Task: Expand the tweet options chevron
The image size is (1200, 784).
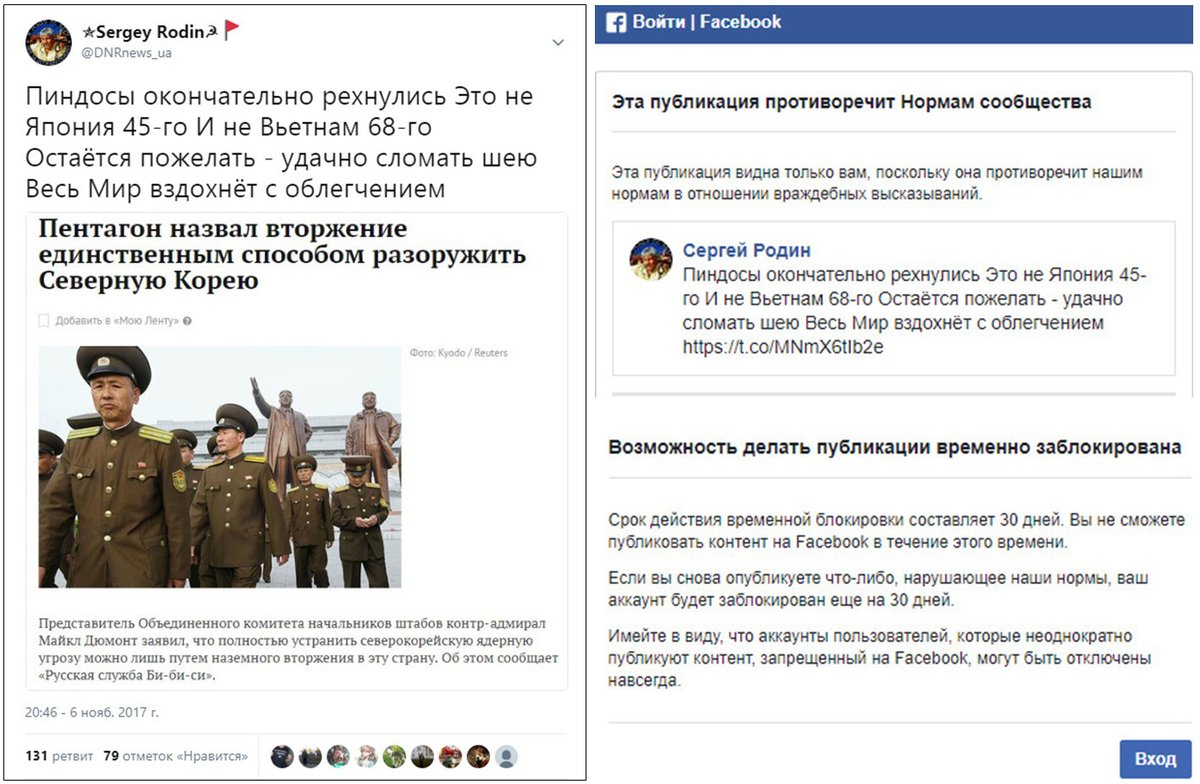Action: pyautogui.click(x=558, y=42)
